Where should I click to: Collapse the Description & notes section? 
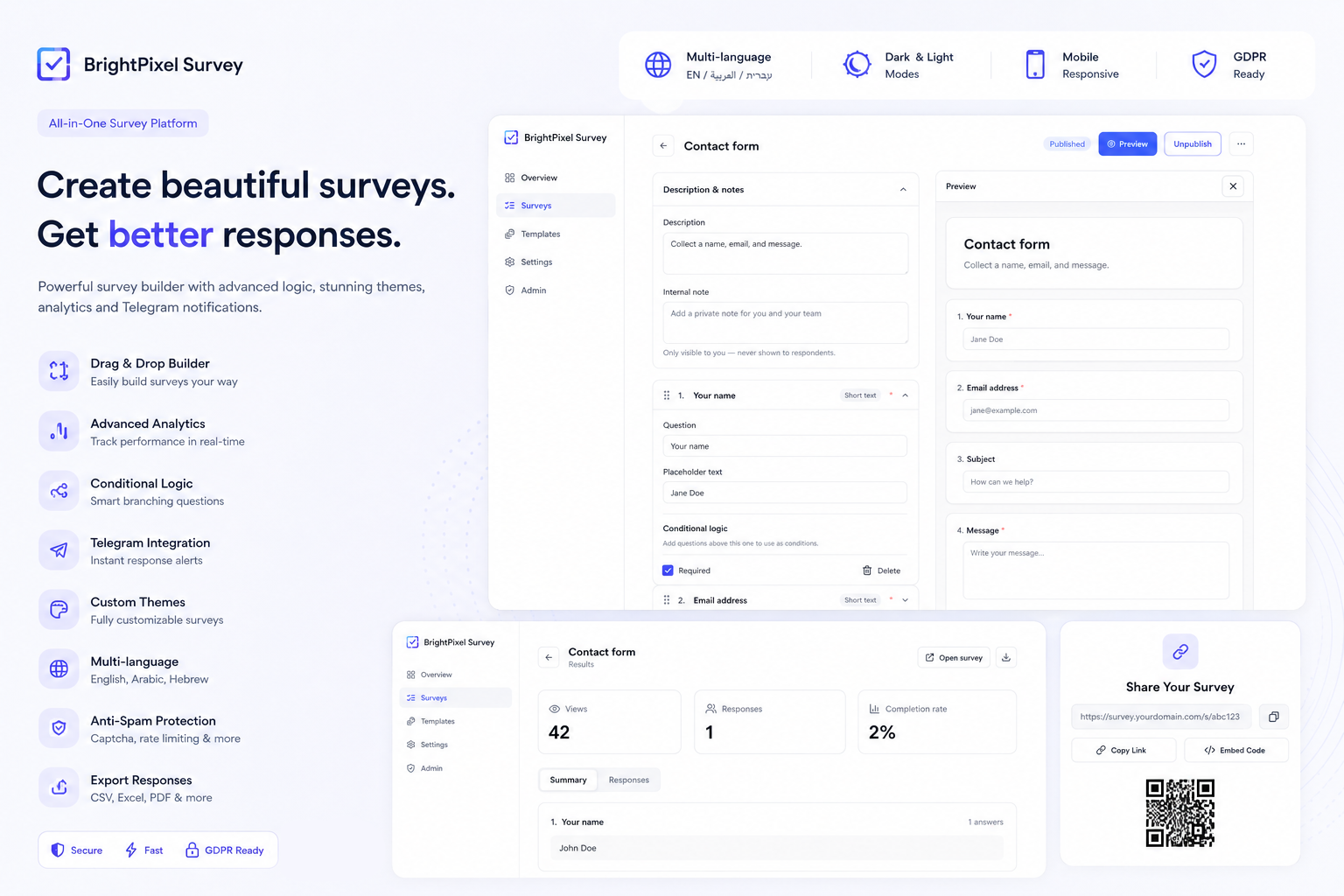[x=903, y=190]
